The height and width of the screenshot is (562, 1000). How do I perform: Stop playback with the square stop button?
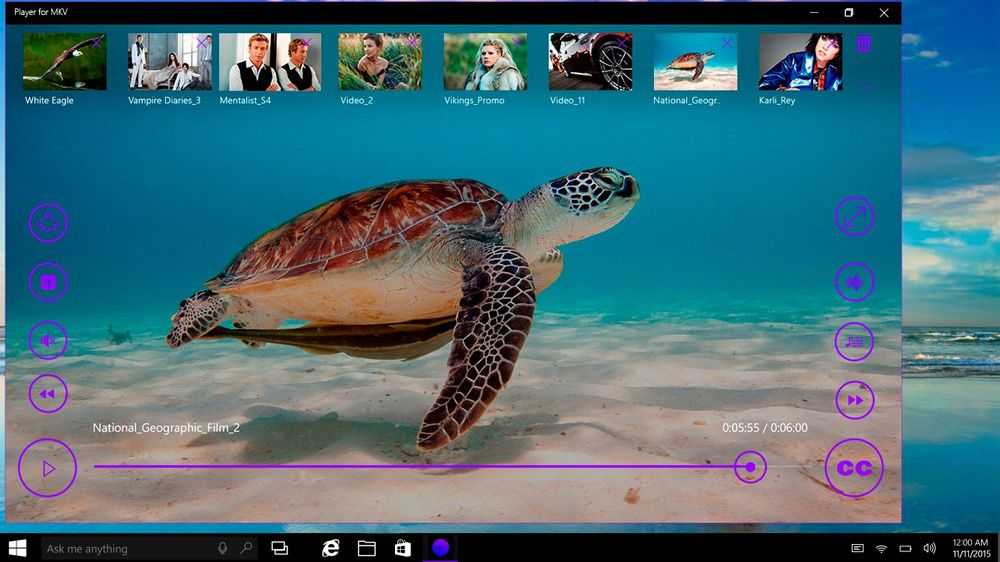tap(48, 282)
